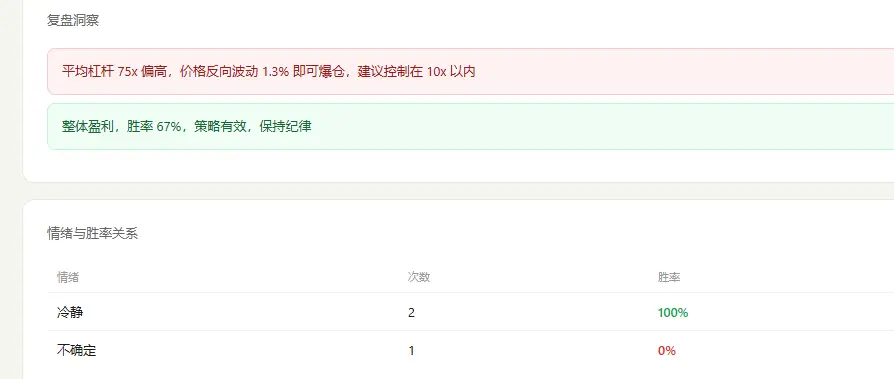Viewport: 894px width, 379px height.
Task: Select the 不确定 emotion row
Action: tap(470, 351)
